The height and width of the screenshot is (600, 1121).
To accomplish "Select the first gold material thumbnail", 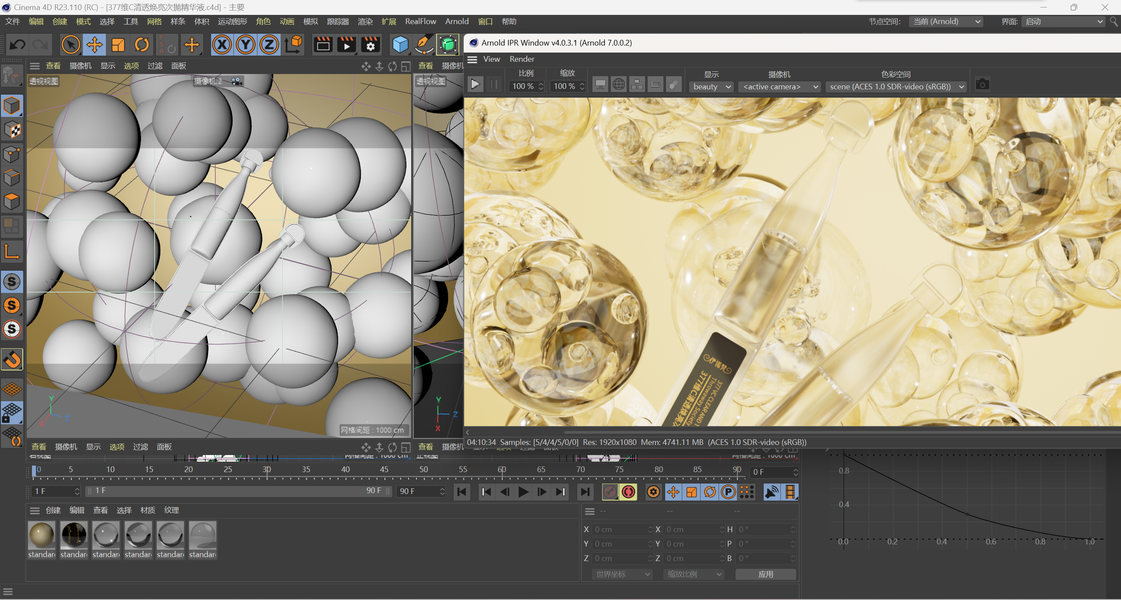I will [41, 535].
